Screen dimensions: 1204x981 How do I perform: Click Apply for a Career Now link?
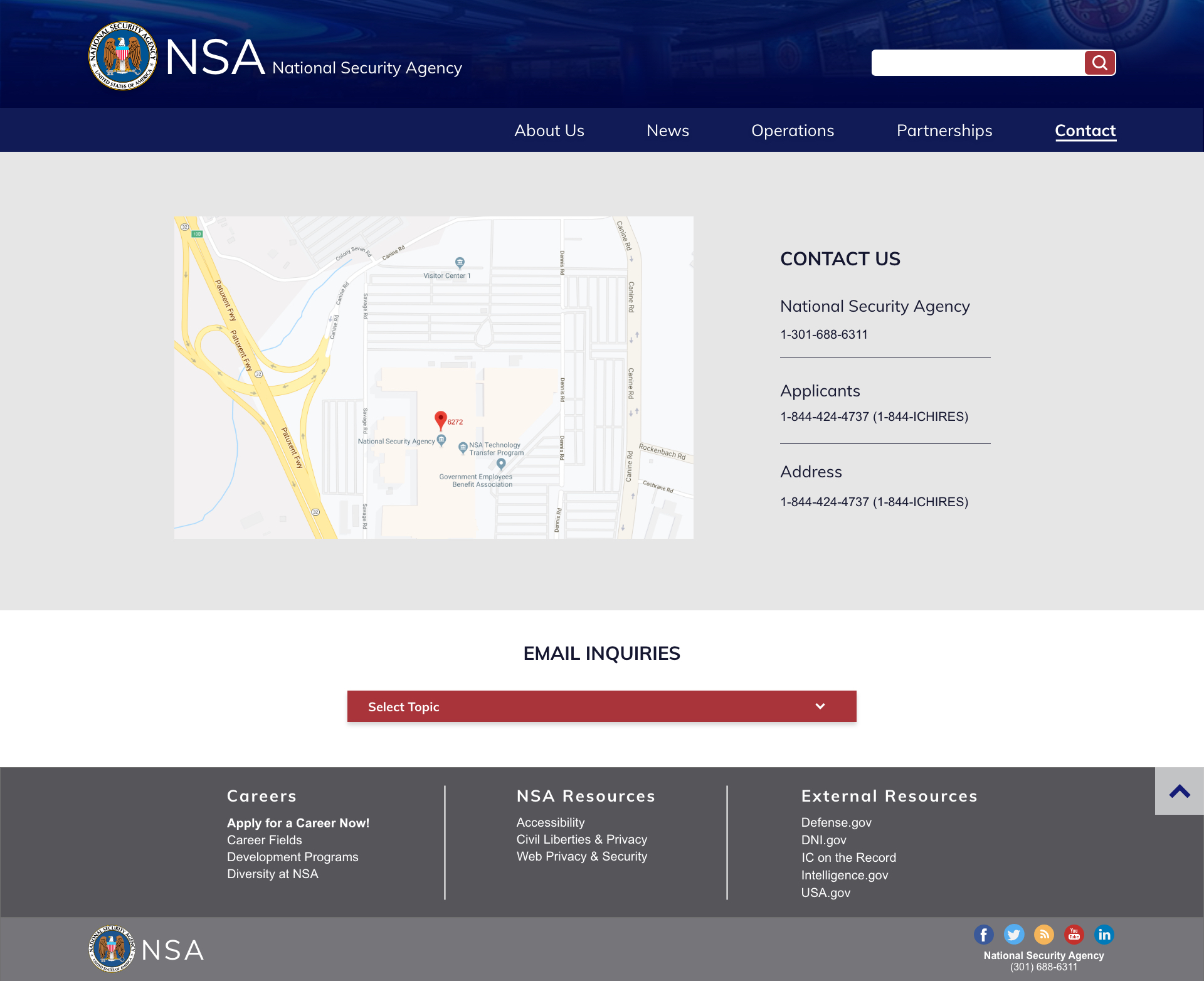coord(298,822)
